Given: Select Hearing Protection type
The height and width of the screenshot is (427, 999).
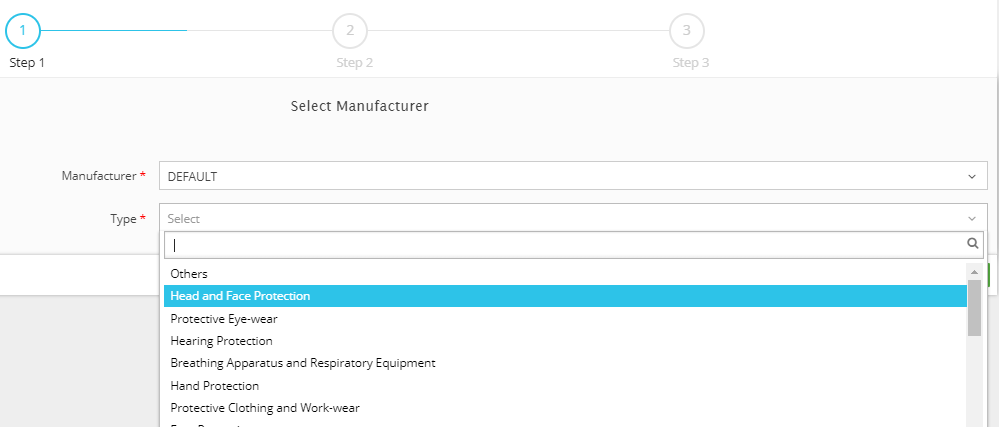Looking at the screenshot, I should pos(221,341).
